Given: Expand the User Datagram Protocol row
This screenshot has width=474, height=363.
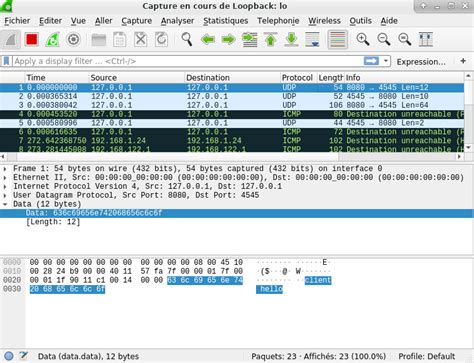Looking at the screenshot, I should (x=5, y=195).
